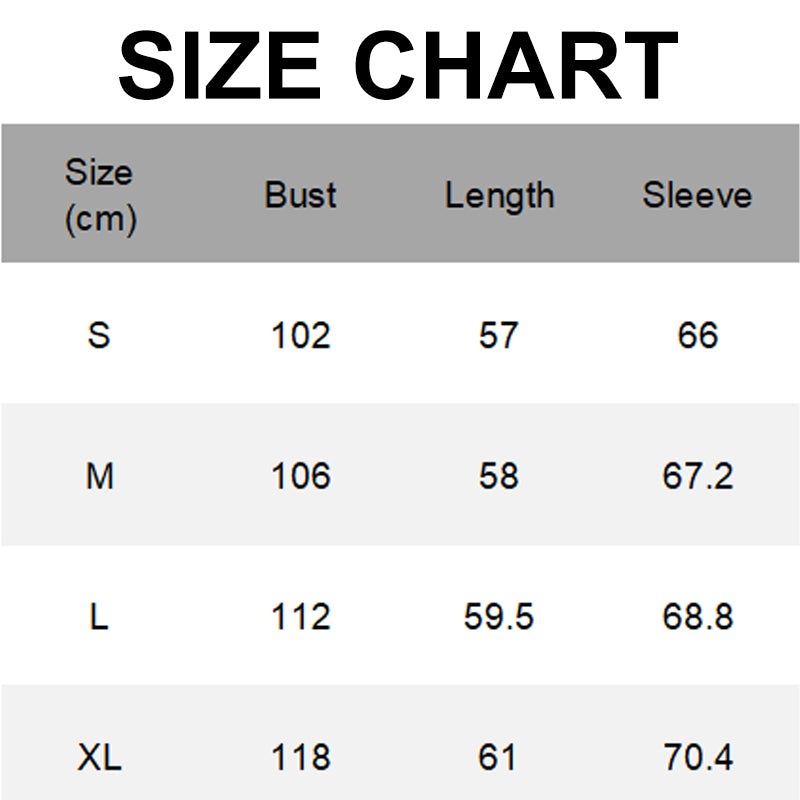This screenshot has width=800, height=800.
Task: Click the sleeve value 66
Action: pos(697,335)
